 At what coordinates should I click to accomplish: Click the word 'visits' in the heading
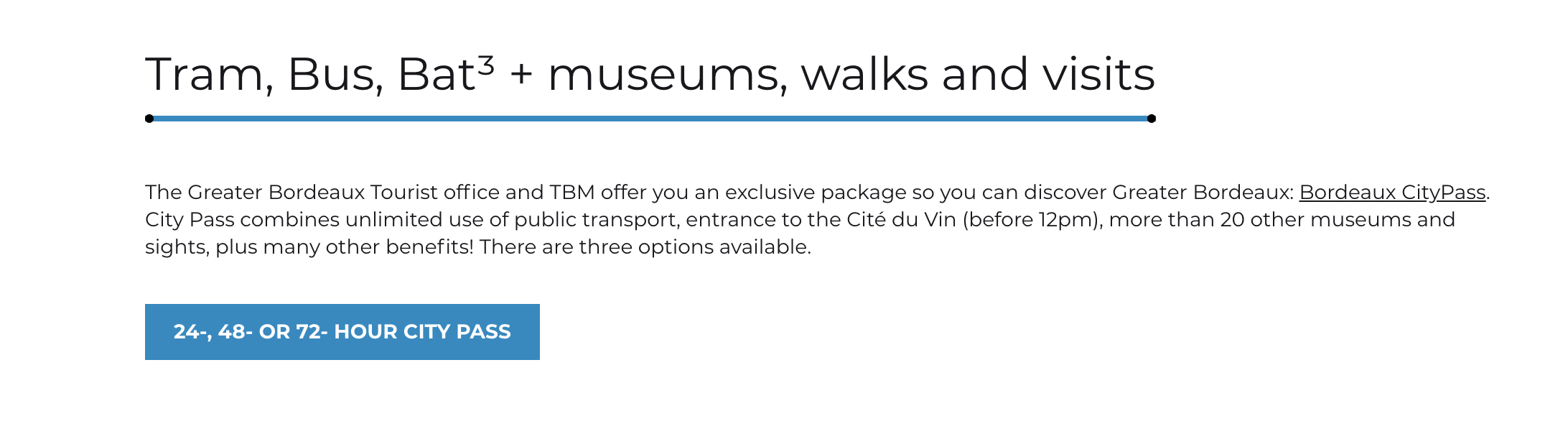[x=1098, y=75]
